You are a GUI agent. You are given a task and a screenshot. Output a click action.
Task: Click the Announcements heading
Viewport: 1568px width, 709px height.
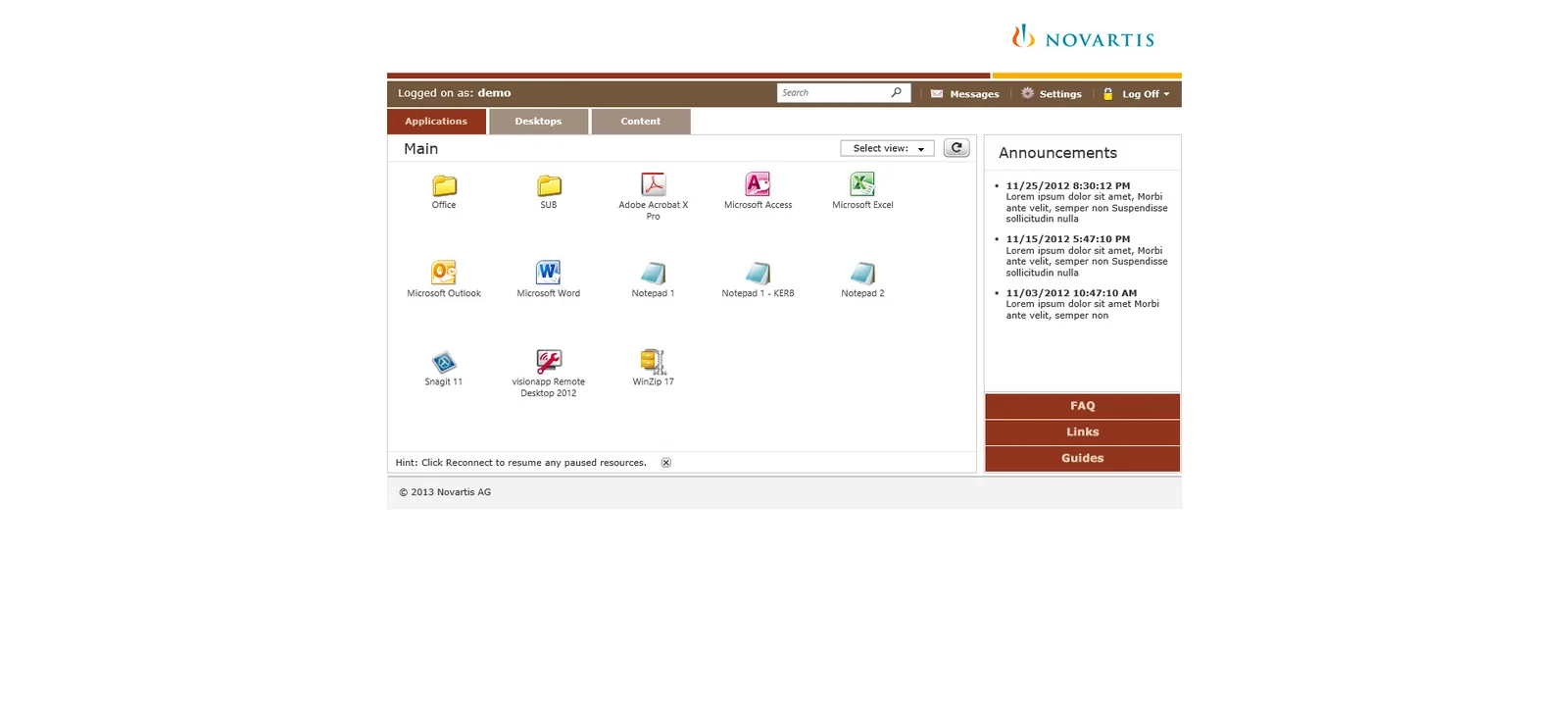[x=1057, y=153]
